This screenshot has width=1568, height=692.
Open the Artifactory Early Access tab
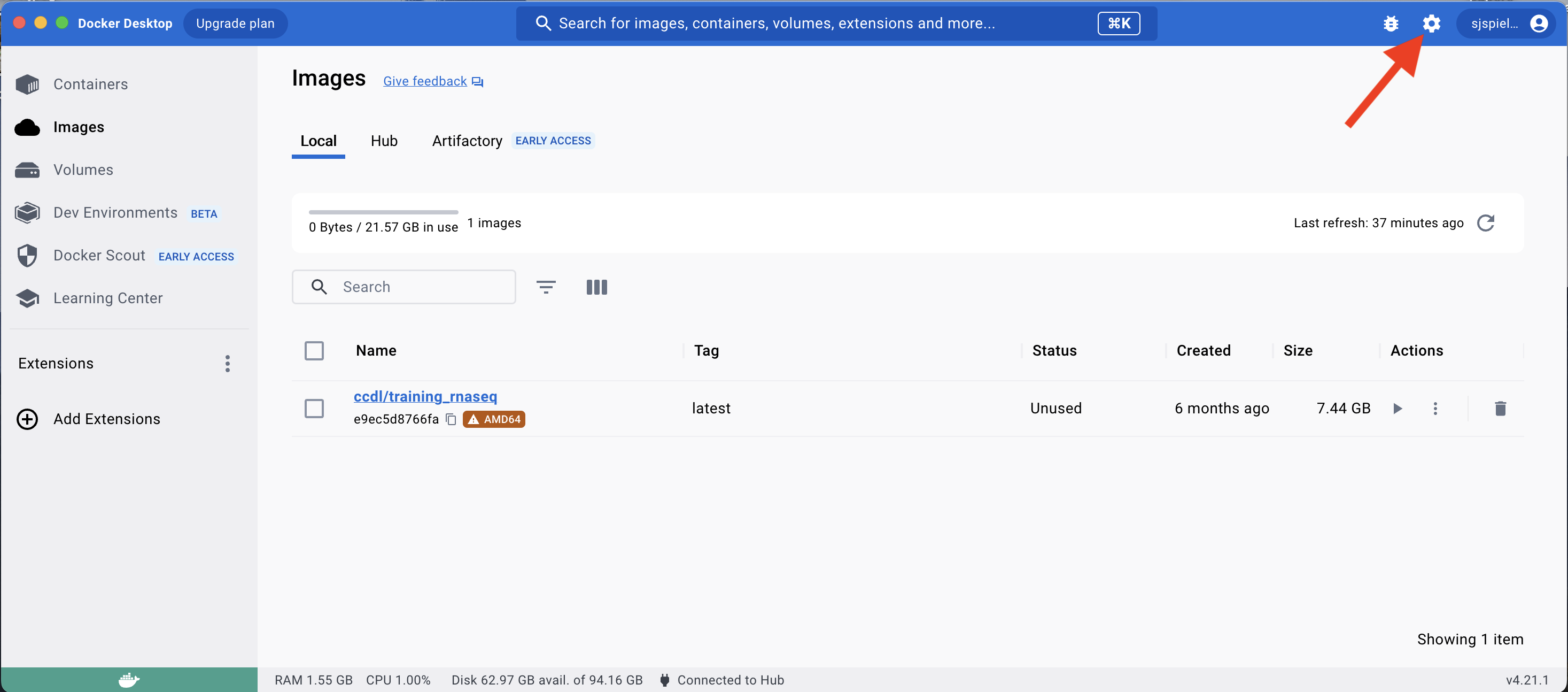click(x=467, y=140)
